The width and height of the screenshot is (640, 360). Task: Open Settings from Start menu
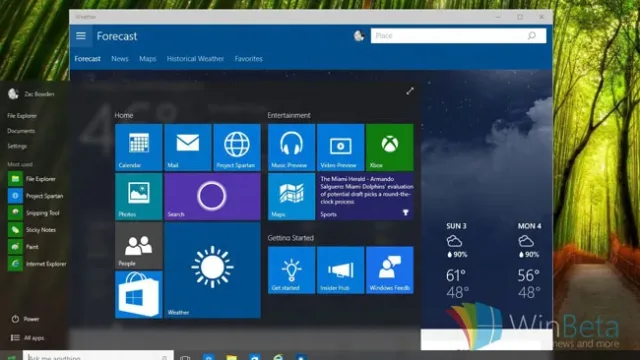click(x=17, y=146)
